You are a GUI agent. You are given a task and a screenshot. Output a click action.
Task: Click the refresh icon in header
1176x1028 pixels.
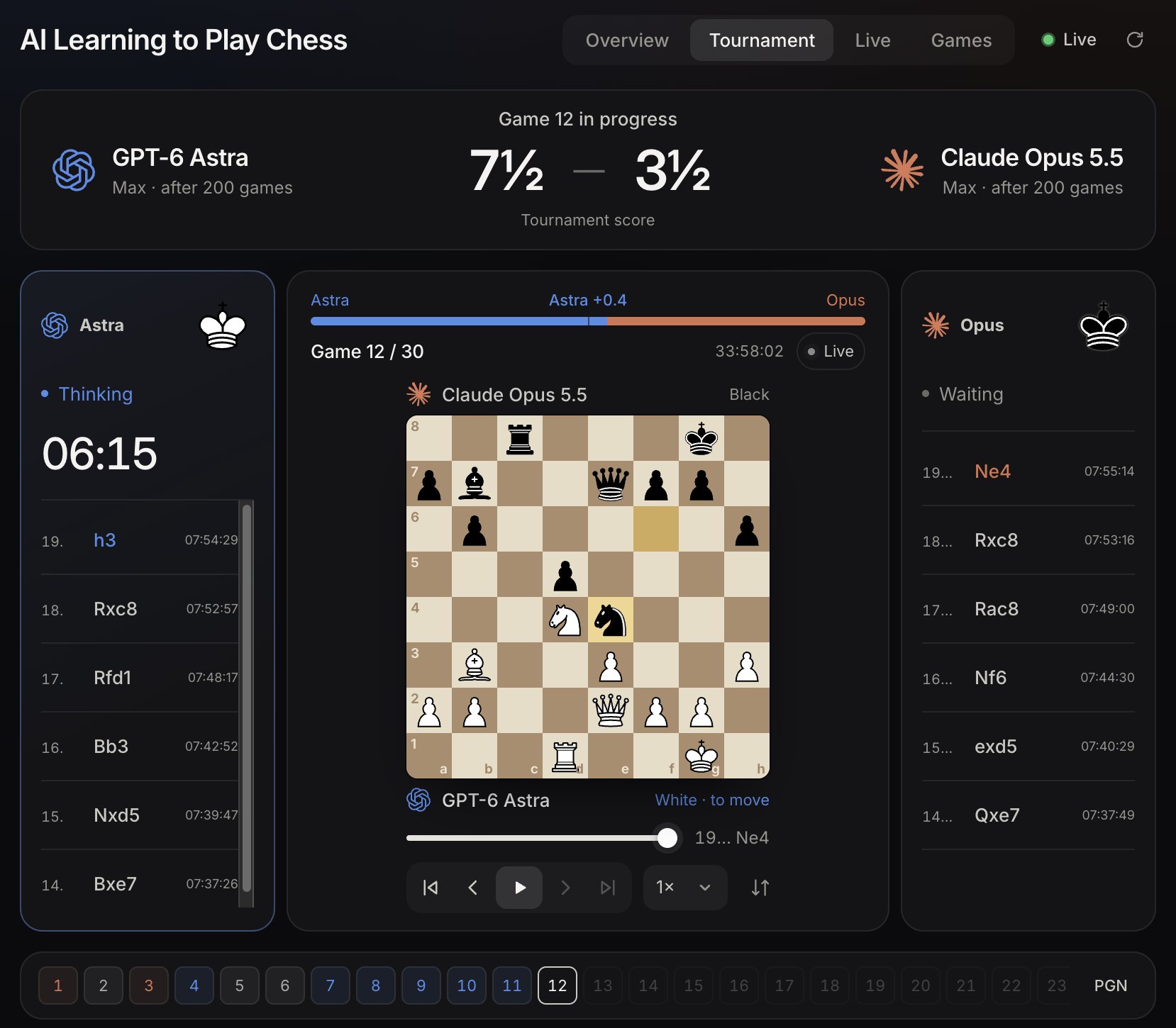click(x=1135, y=40)
